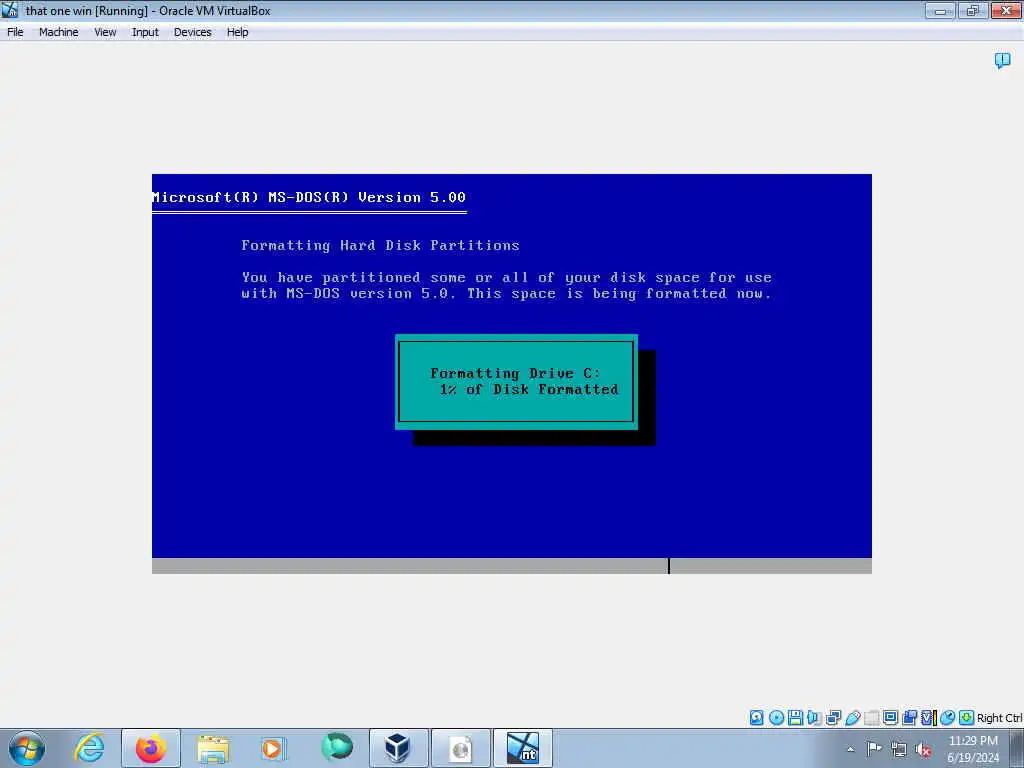Click the VirtualBox window title bar icon
Viewport: 1024px width, 768px height.
[10, 10]
